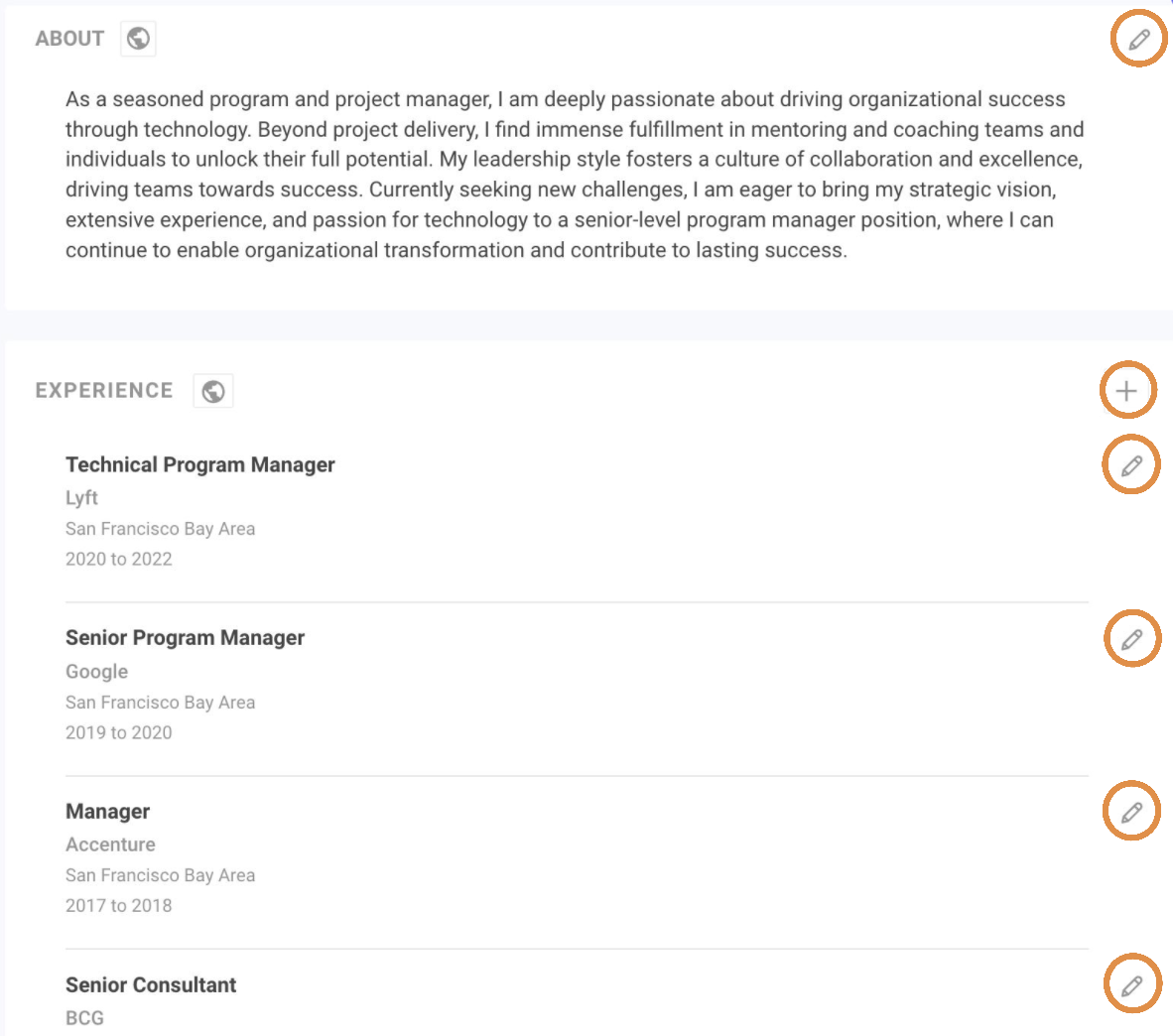Click the 2020 to 2022 date range
1173x1036 pixels.
tap(119, 559)
